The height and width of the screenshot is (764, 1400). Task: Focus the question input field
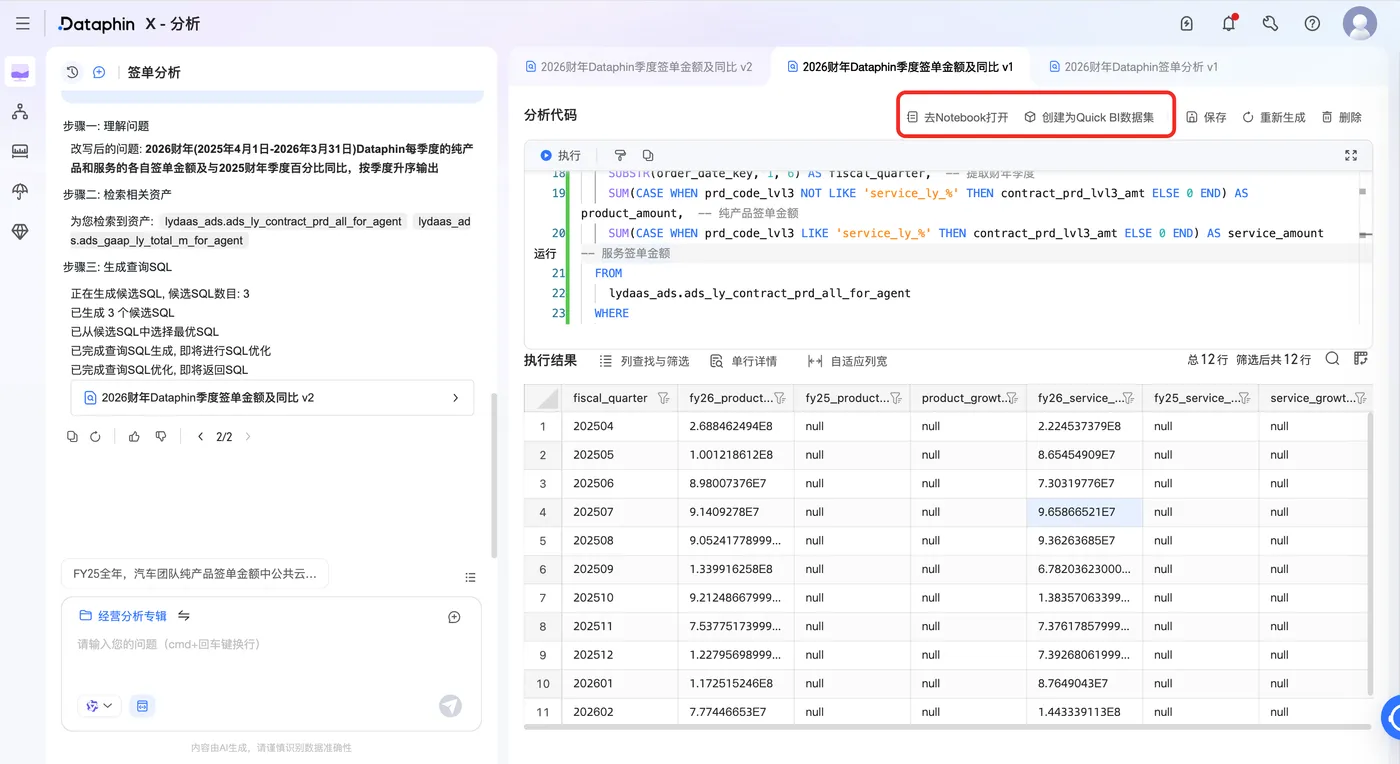pos(271,645)
